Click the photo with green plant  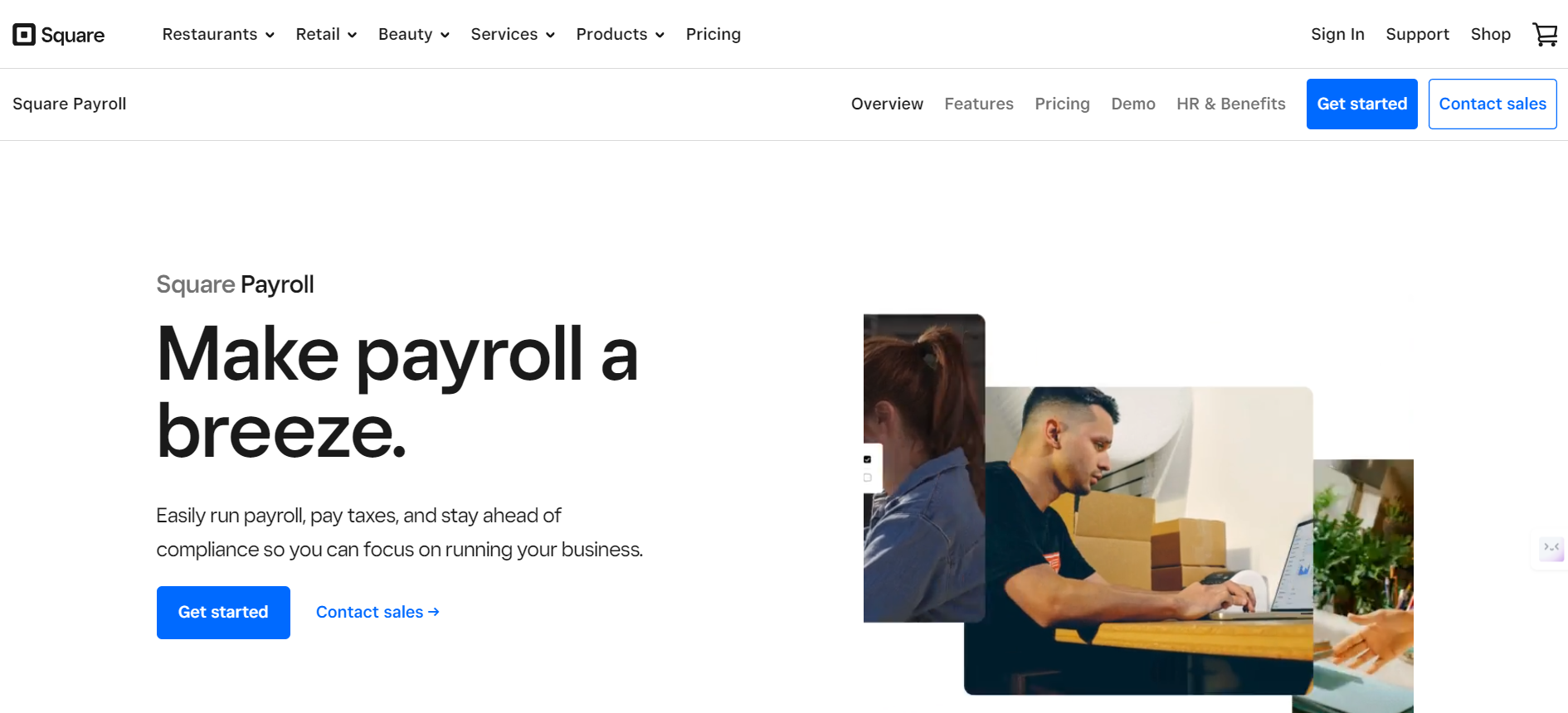click(1363, 584)
